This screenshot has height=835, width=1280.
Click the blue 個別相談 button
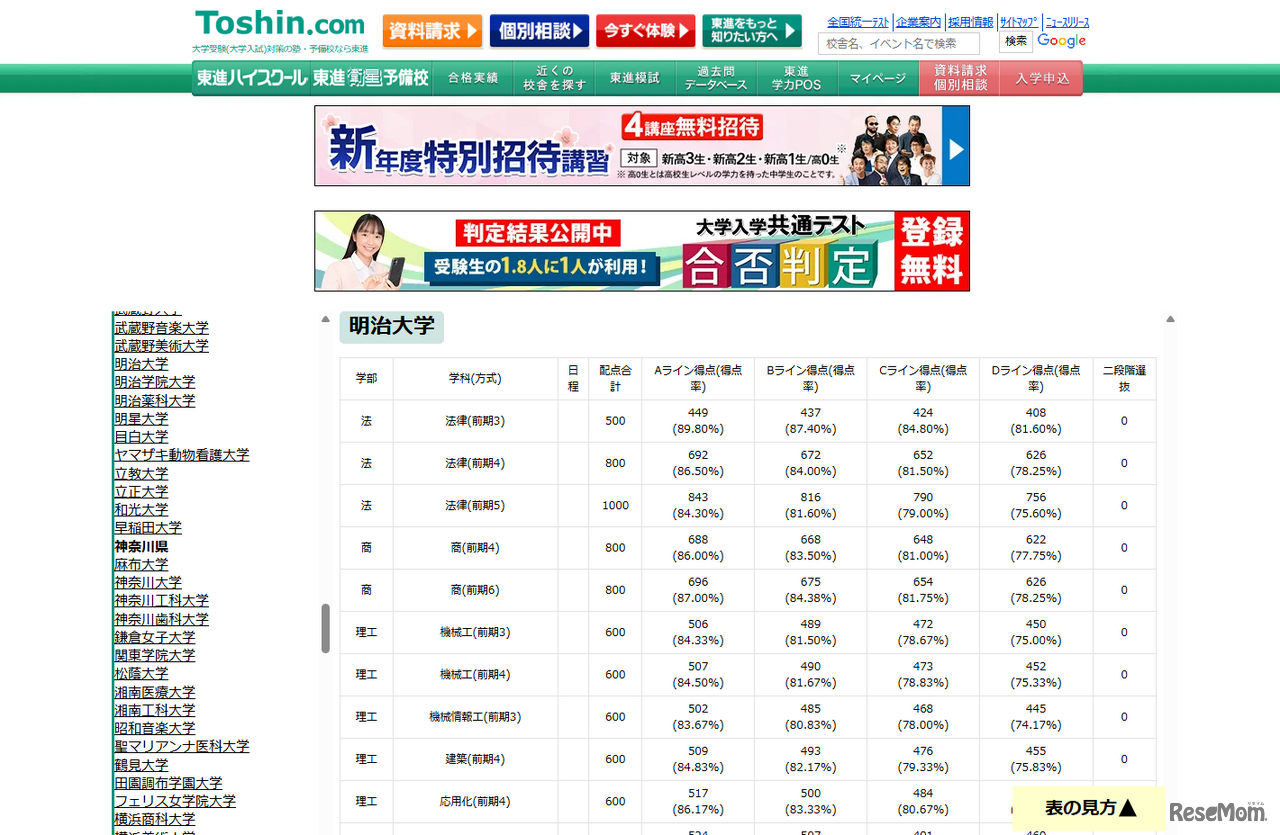[x=539, y=31]
